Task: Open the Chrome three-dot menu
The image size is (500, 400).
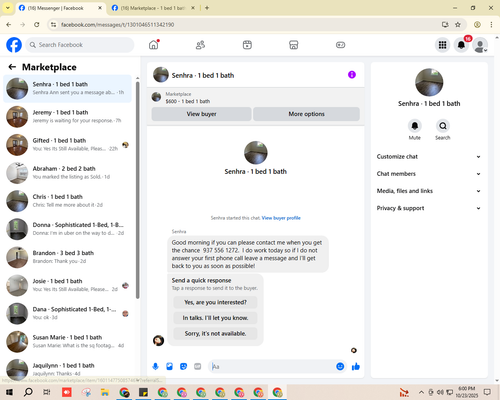Action: click(491, 24)
